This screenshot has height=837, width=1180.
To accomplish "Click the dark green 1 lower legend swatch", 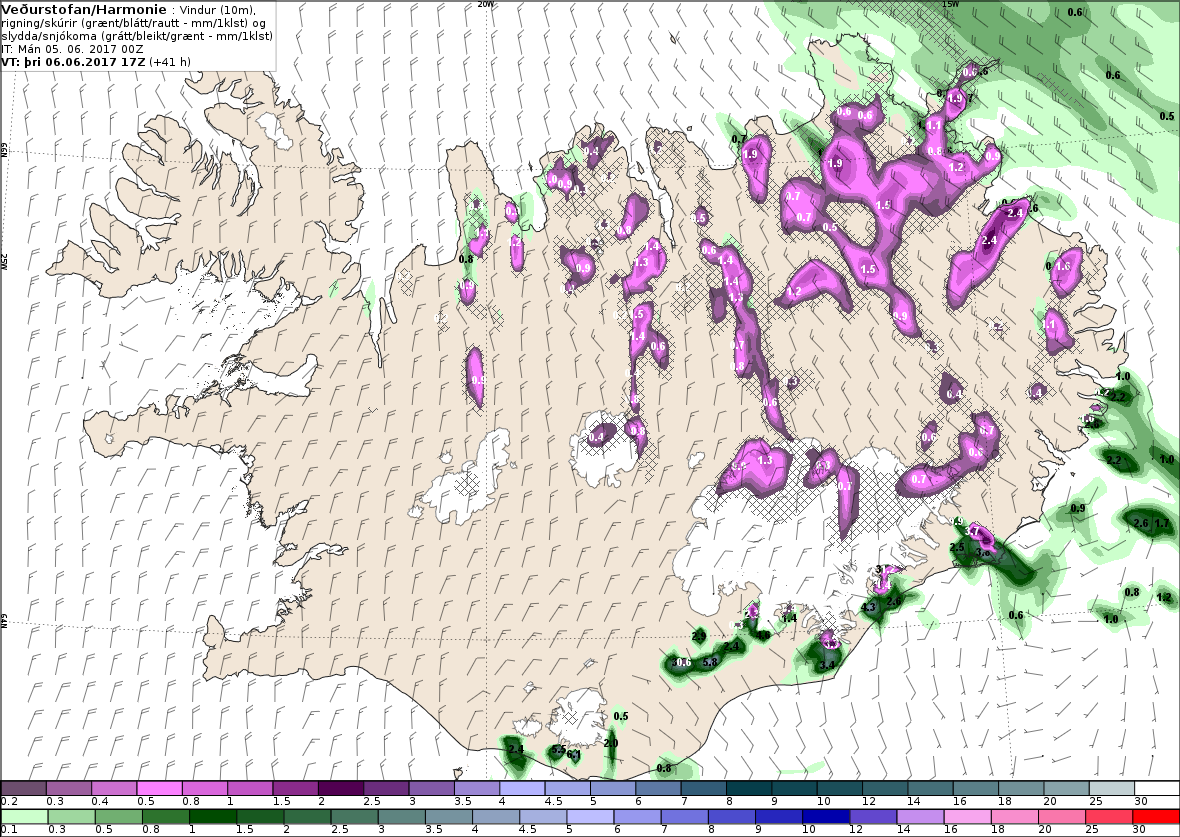I will (x=213, y=817).
